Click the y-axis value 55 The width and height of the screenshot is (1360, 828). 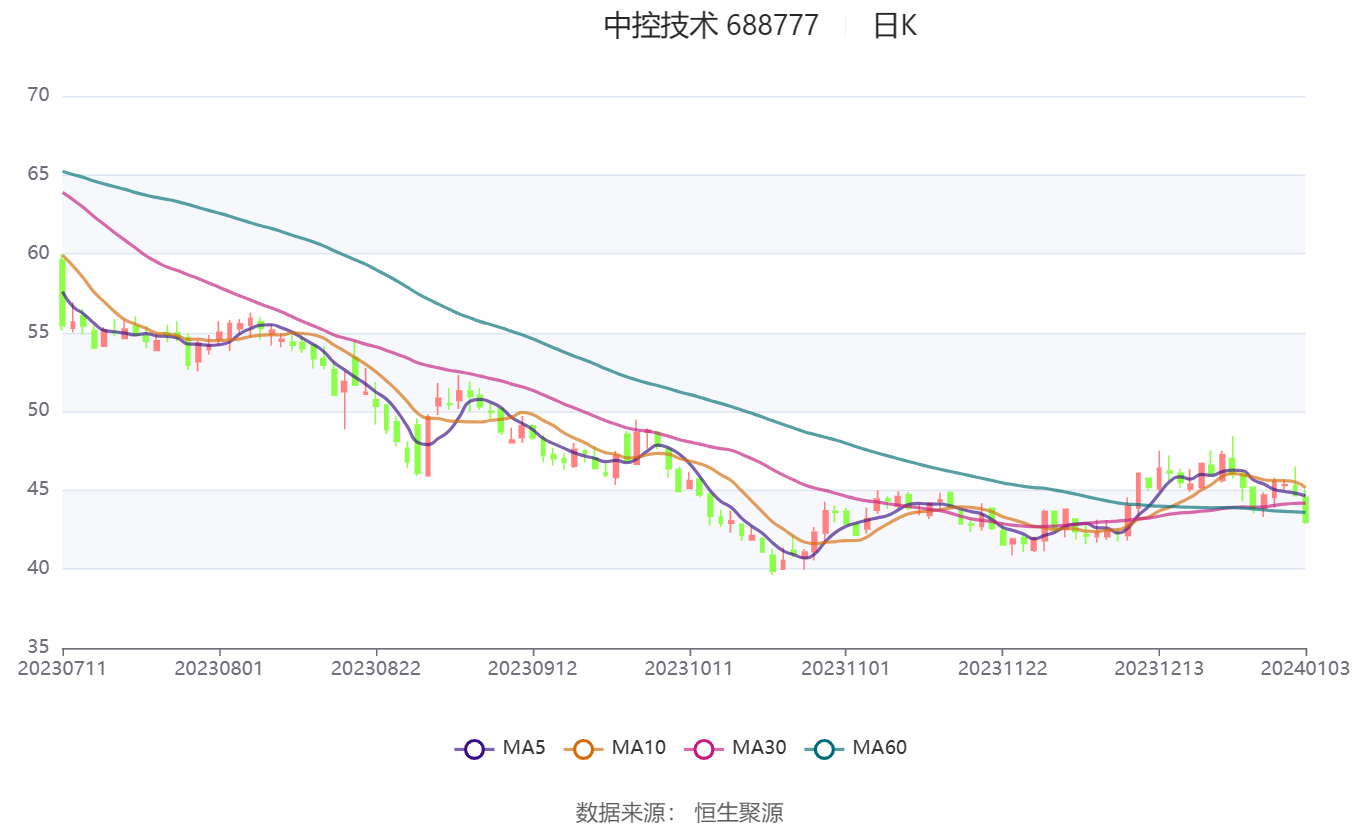coord(39,332)
